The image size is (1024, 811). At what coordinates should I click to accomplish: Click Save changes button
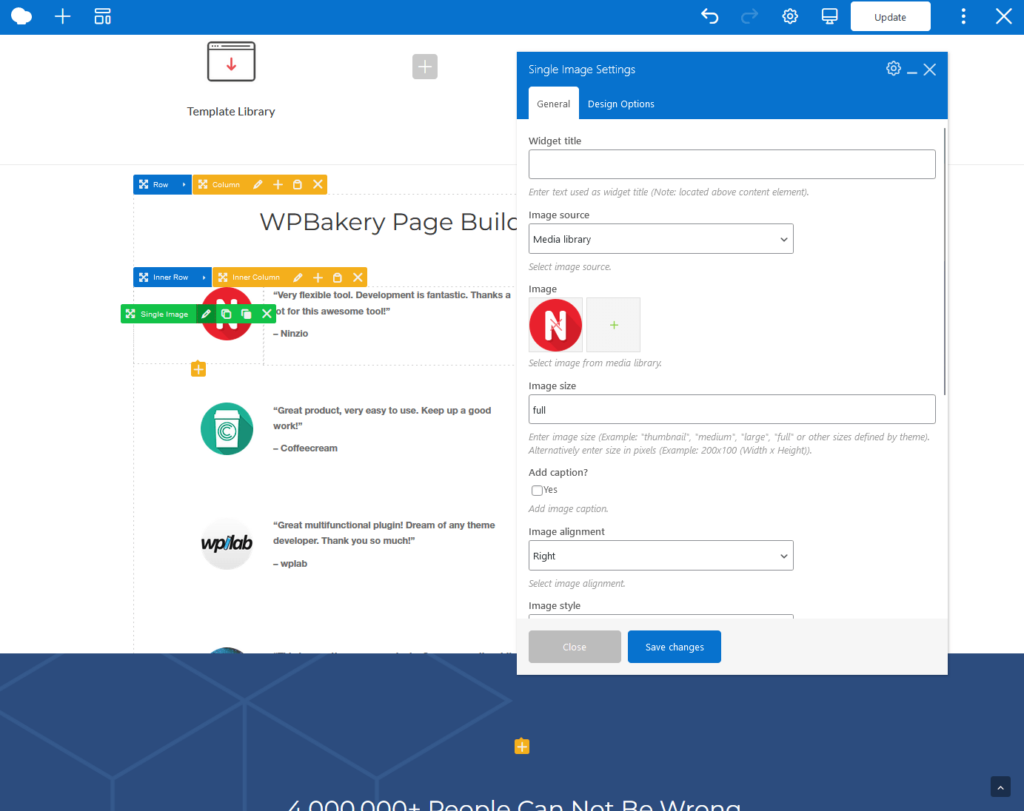pos(674,646)
